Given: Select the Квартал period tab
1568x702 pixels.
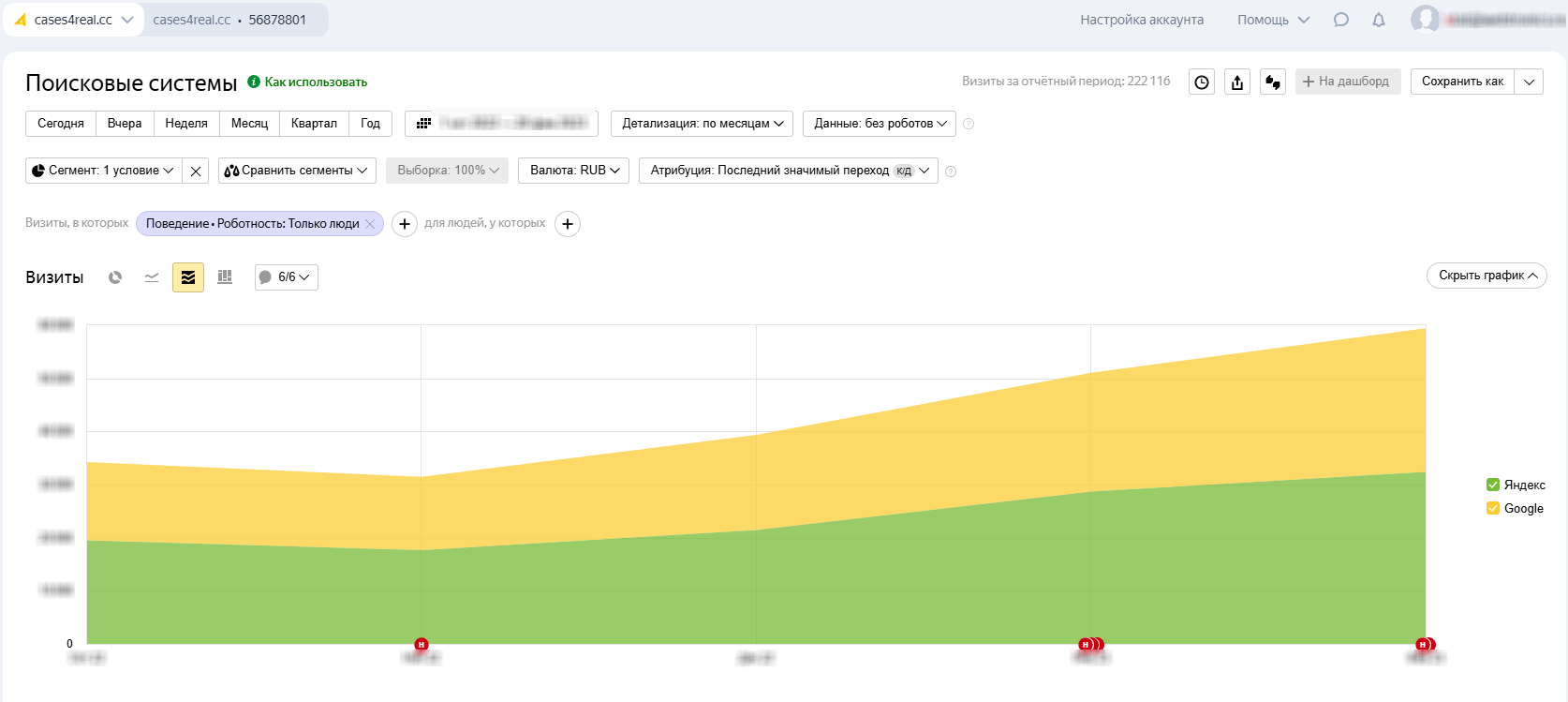Looking at the screenshot, I should [x=314, y=124].
